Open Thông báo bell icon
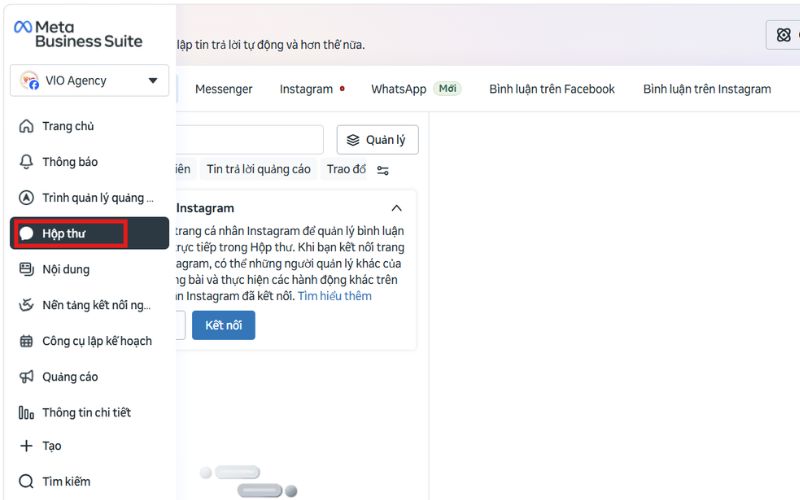Image resolution: width=800 pixels, height=500 pixels. pyautogui.click(x=26, y=162)
